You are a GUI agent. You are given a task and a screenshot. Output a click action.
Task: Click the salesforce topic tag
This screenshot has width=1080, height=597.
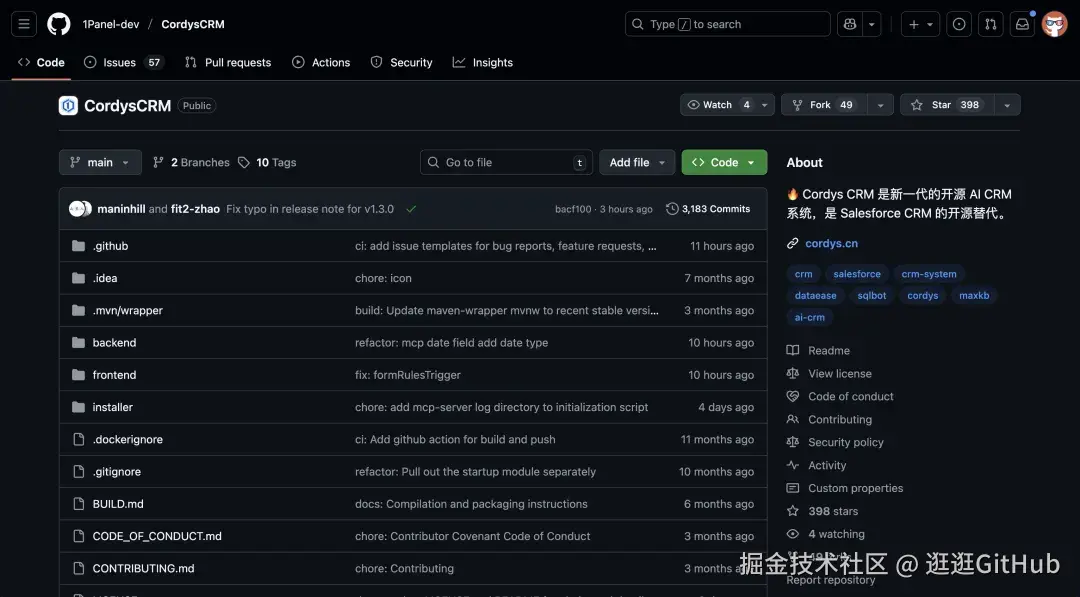[x=857, y=274]
